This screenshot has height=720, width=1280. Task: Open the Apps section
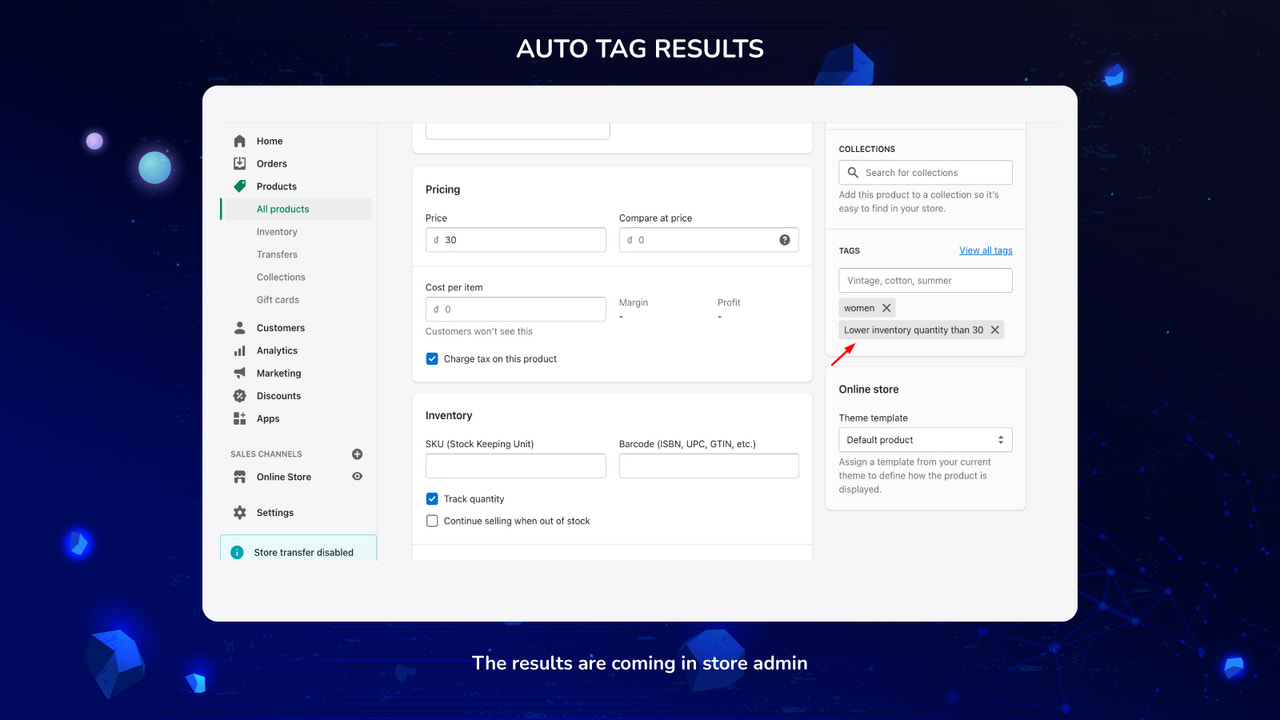pyautogui.click(x=266, y=418)
